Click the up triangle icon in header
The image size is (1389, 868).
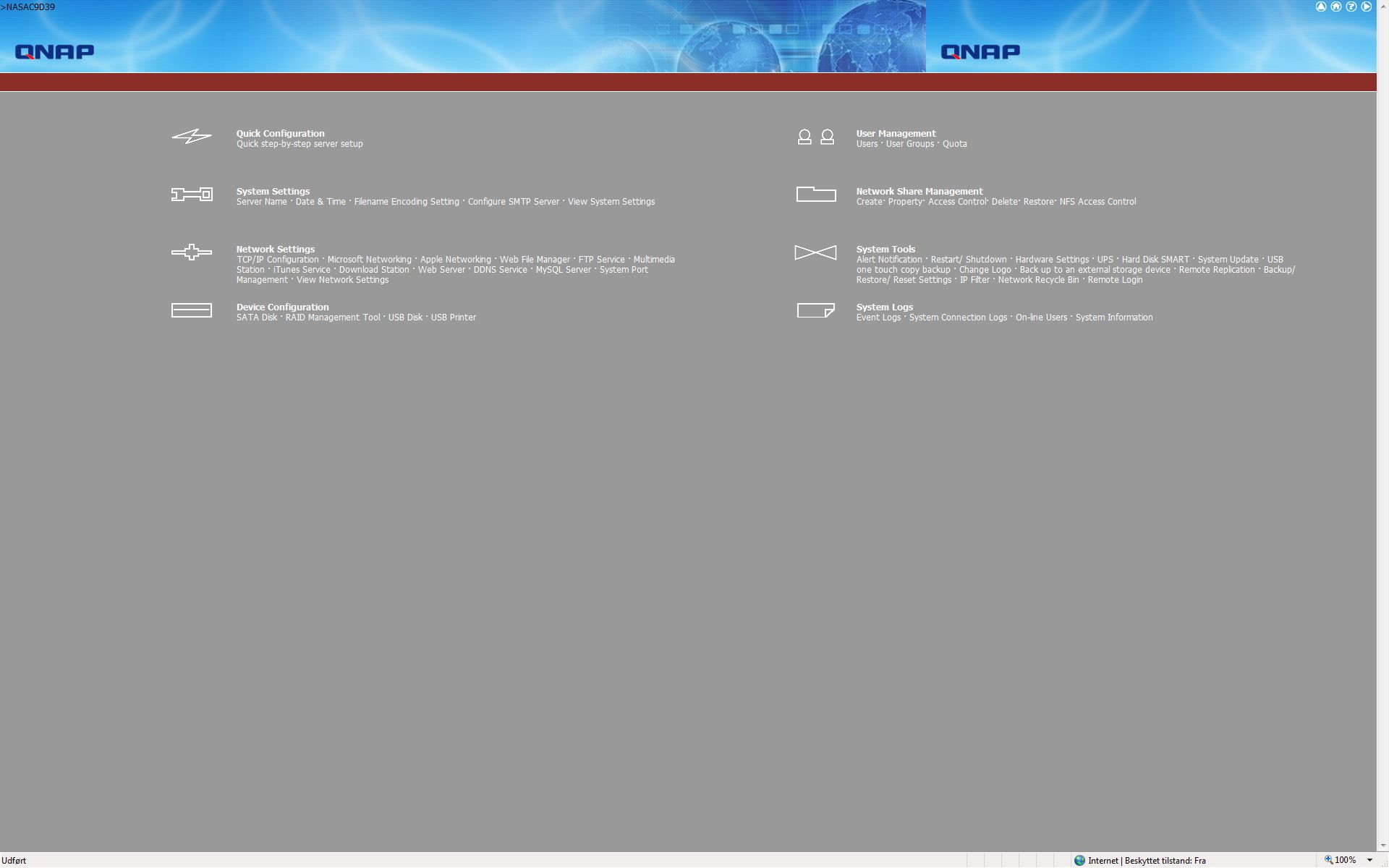pyautogui.click(x=1321, y=7)
